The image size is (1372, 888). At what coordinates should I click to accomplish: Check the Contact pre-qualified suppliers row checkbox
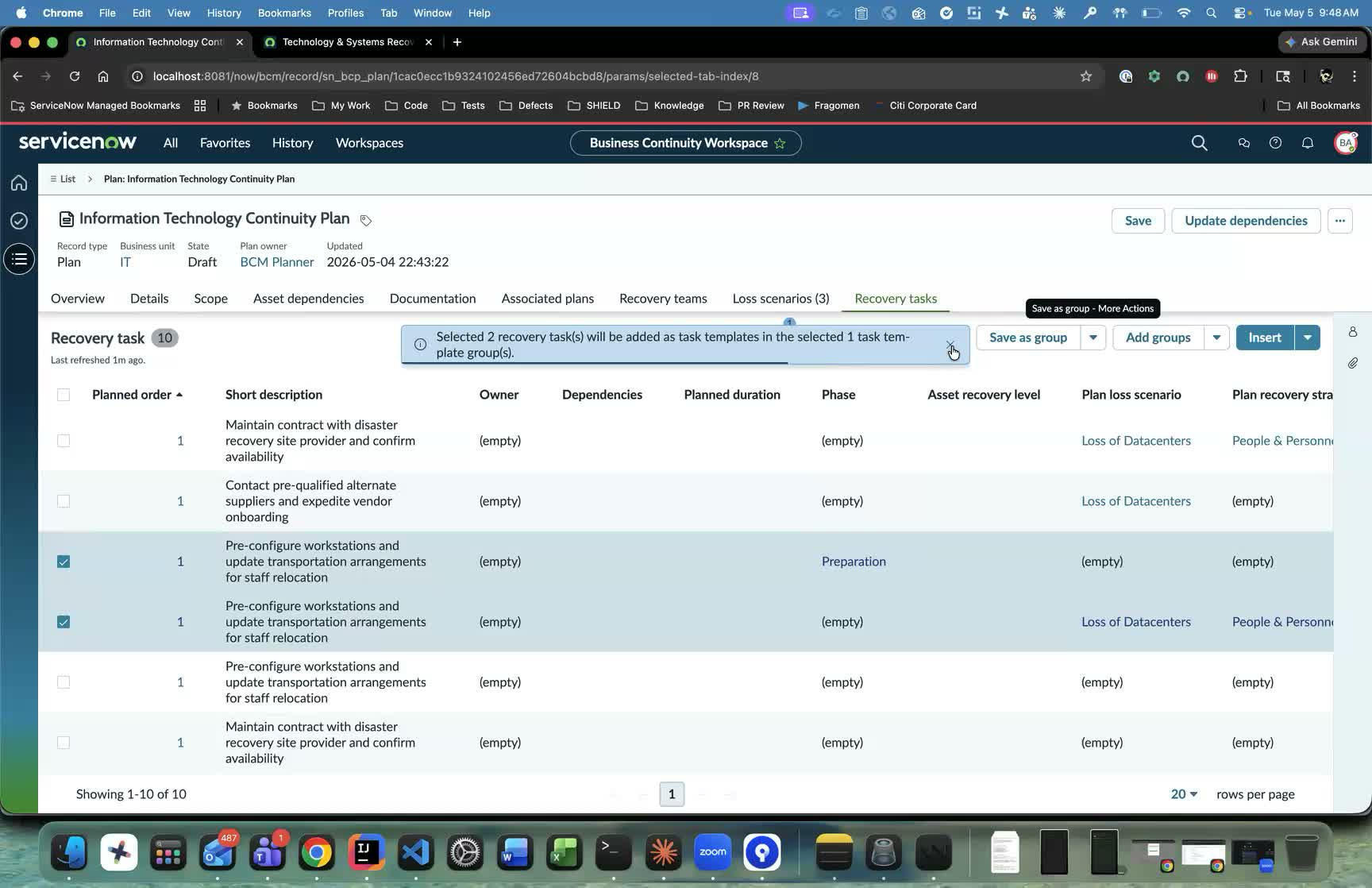pos(64,501)
